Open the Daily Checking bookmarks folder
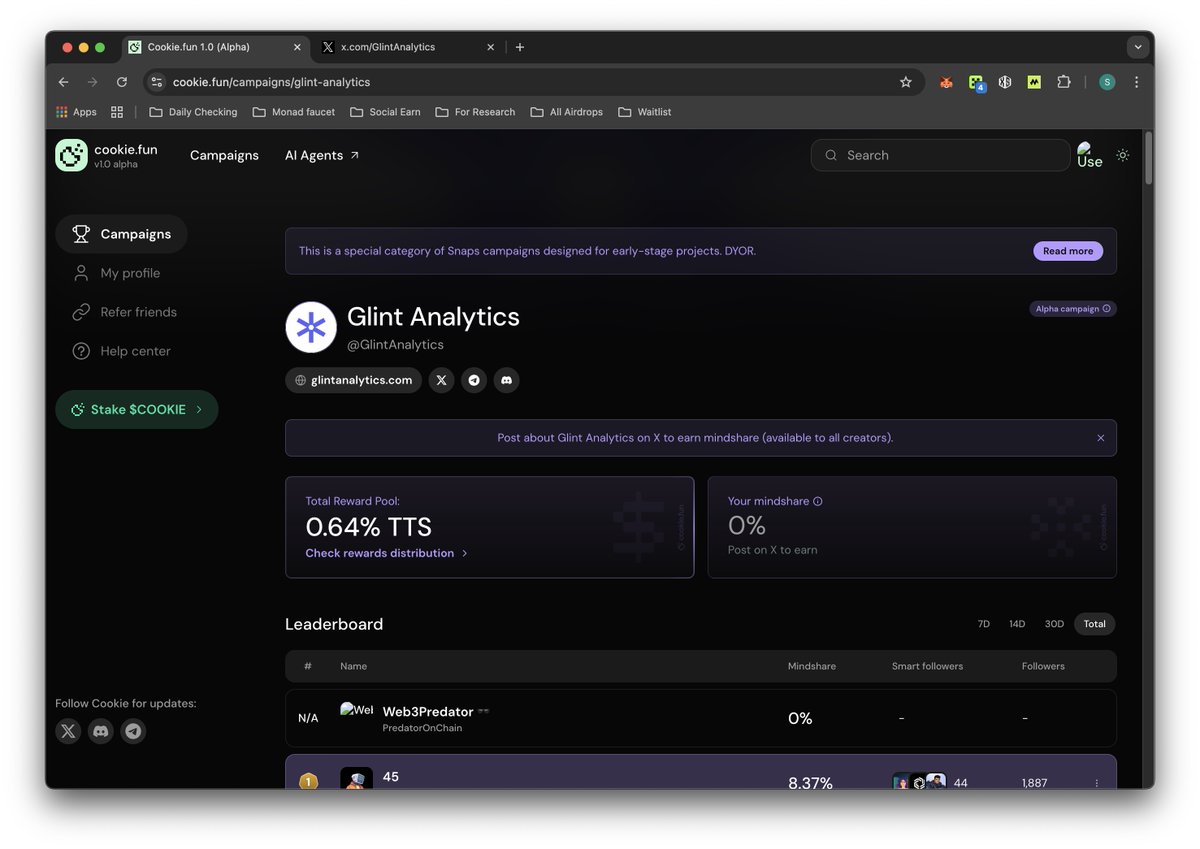The width and height of the screenshot is (1200, 849). tap(192, 112)
